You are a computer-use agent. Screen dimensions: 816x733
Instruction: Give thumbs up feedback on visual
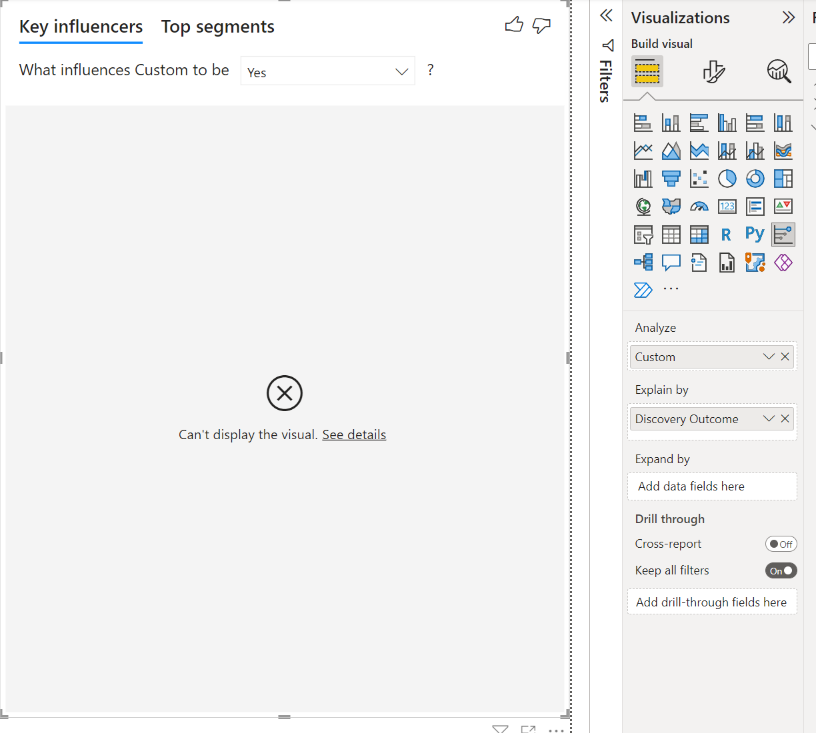pos(514,24)
